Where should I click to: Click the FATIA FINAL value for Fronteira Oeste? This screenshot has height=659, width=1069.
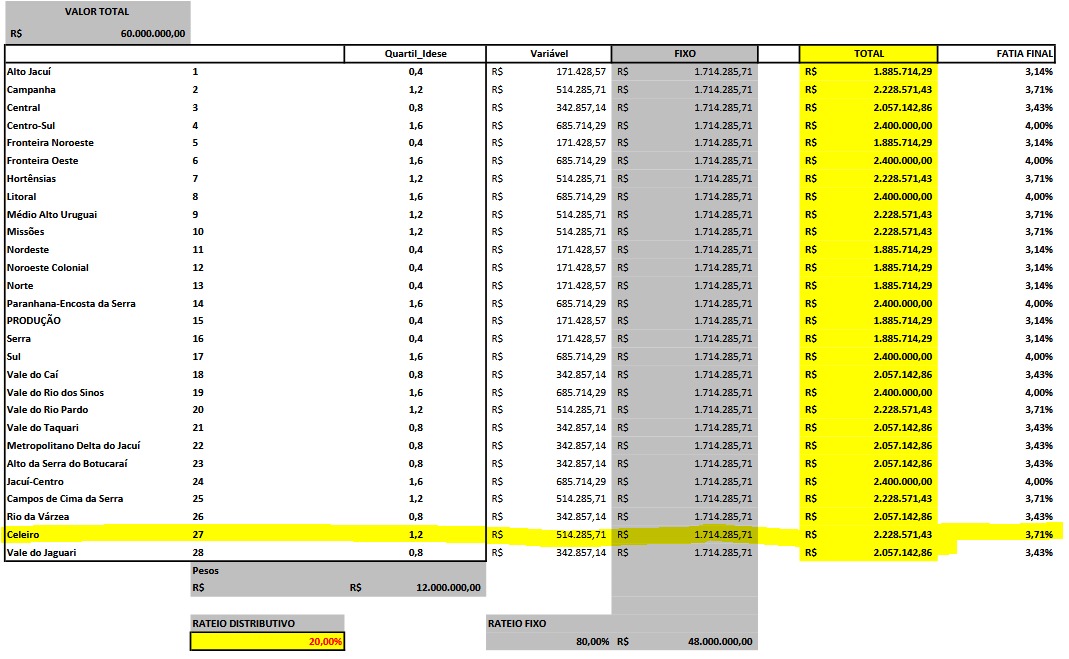1039,161
